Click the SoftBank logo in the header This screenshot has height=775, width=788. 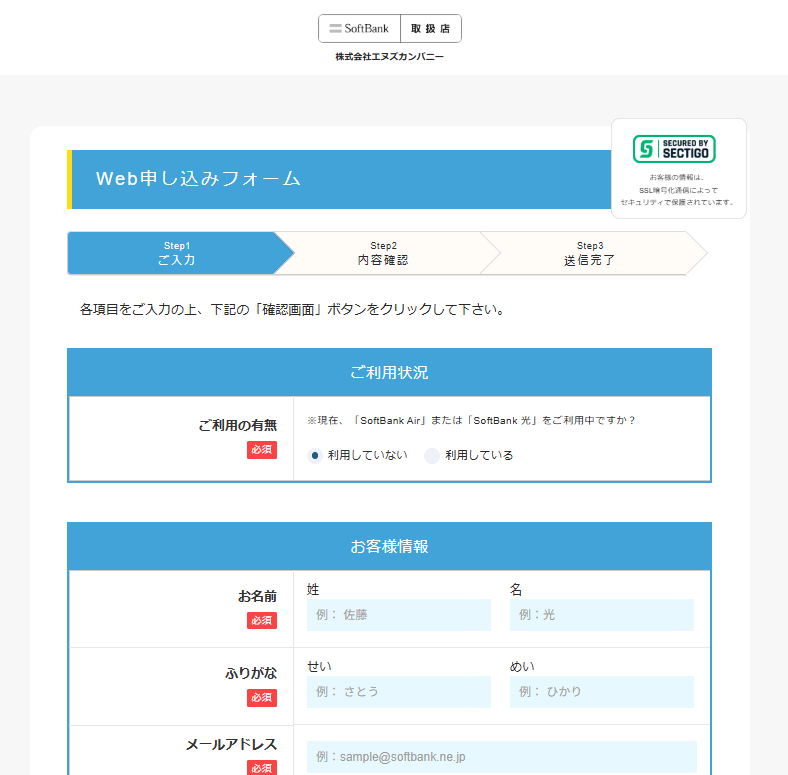pyautogui.click(x=359, y=29)
